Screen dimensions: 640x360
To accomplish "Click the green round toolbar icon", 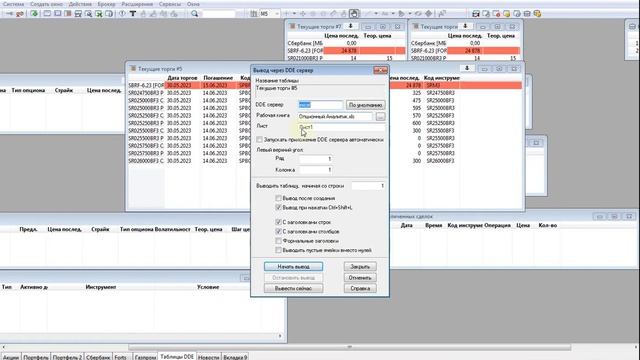I will tap(34, 14).
